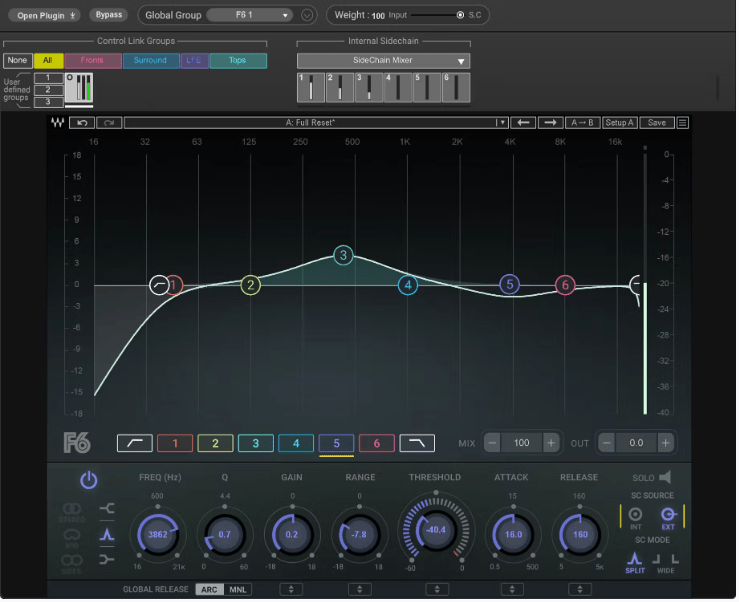Viewport: 739px width, 602px height.
Task: Click the Threshold link stepper arrows
Action: click(437, 590)
